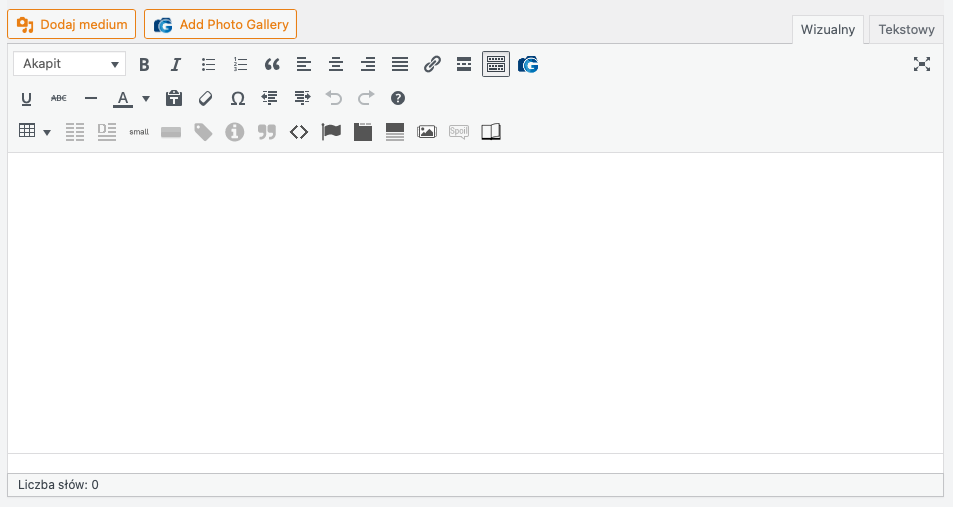Insert a bulleted list

pos(208,64)
